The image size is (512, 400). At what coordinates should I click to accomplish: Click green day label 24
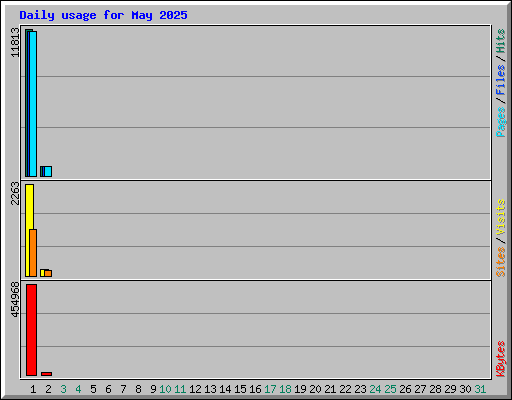point(375,389)
